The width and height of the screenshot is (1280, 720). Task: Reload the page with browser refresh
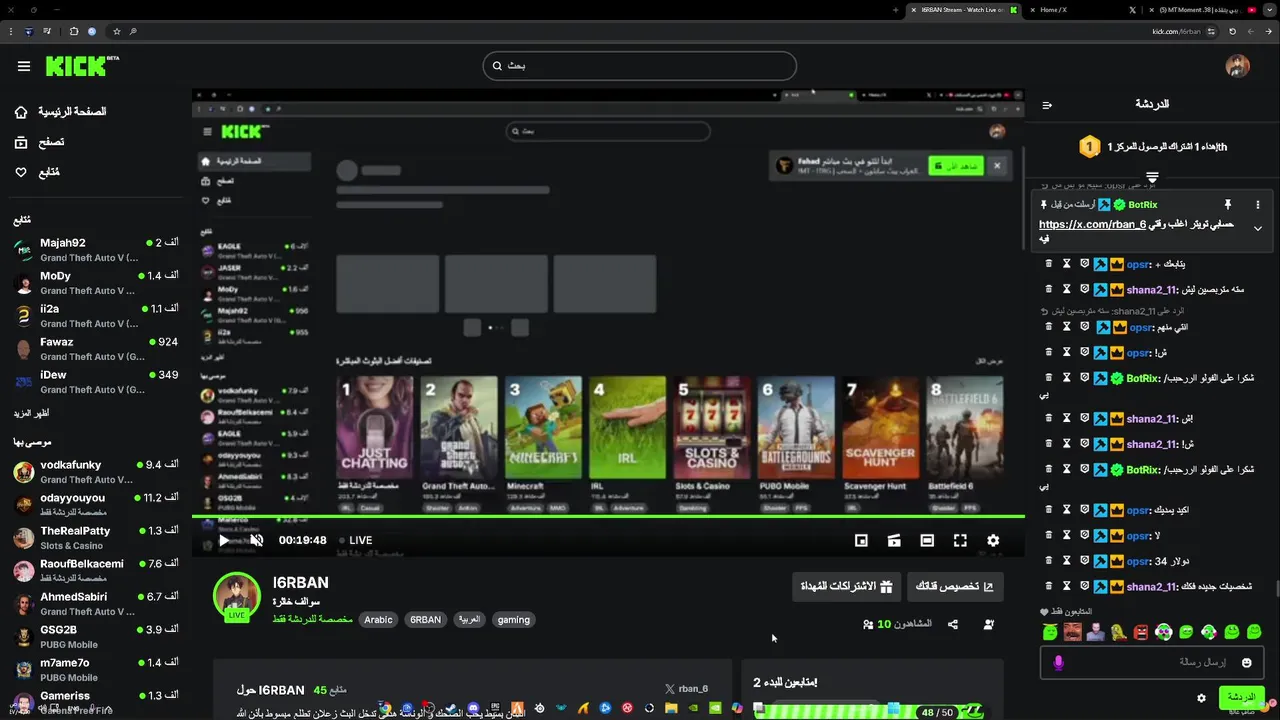[x=1232, y=31]
